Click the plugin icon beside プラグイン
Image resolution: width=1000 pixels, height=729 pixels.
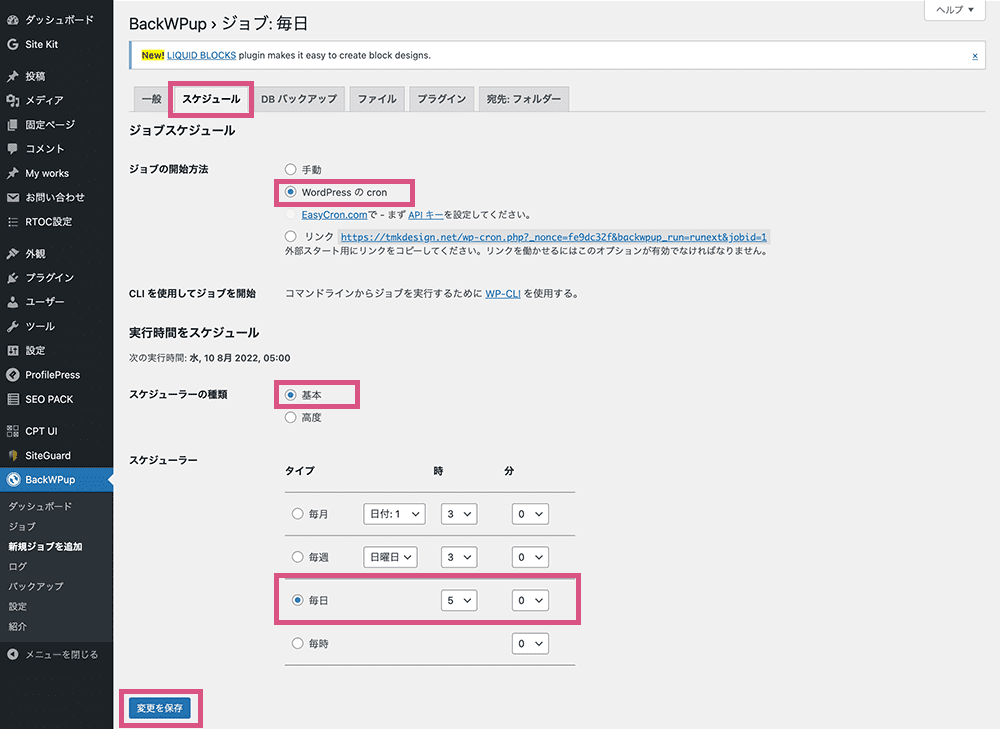pos(12,278)
